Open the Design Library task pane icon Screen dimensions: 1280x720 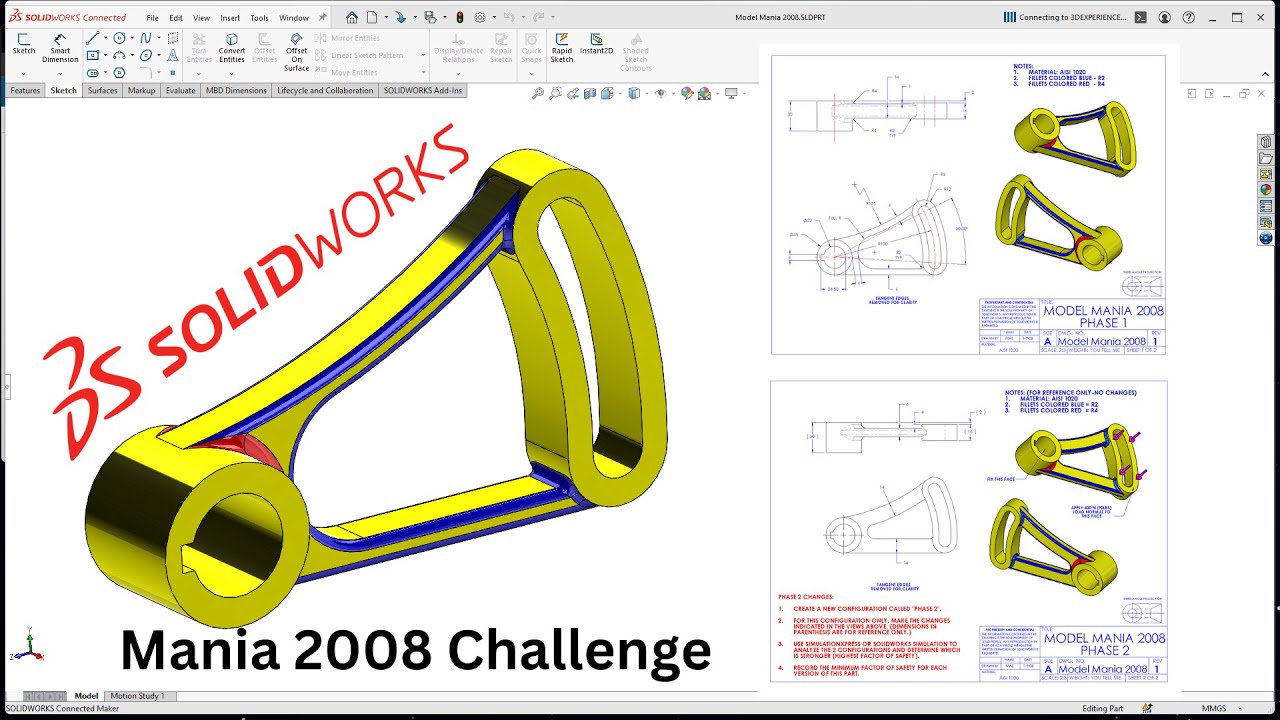[1266, 142]
